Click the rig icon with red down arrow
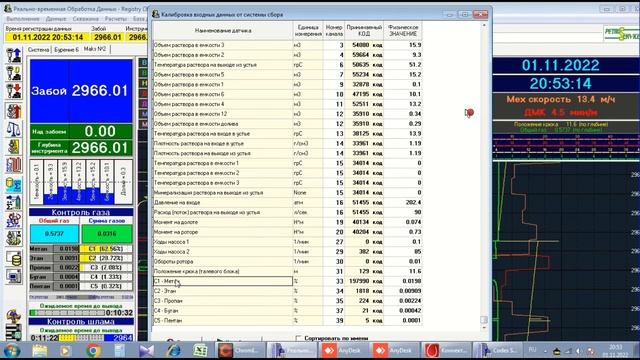 (x=13, y=91)
